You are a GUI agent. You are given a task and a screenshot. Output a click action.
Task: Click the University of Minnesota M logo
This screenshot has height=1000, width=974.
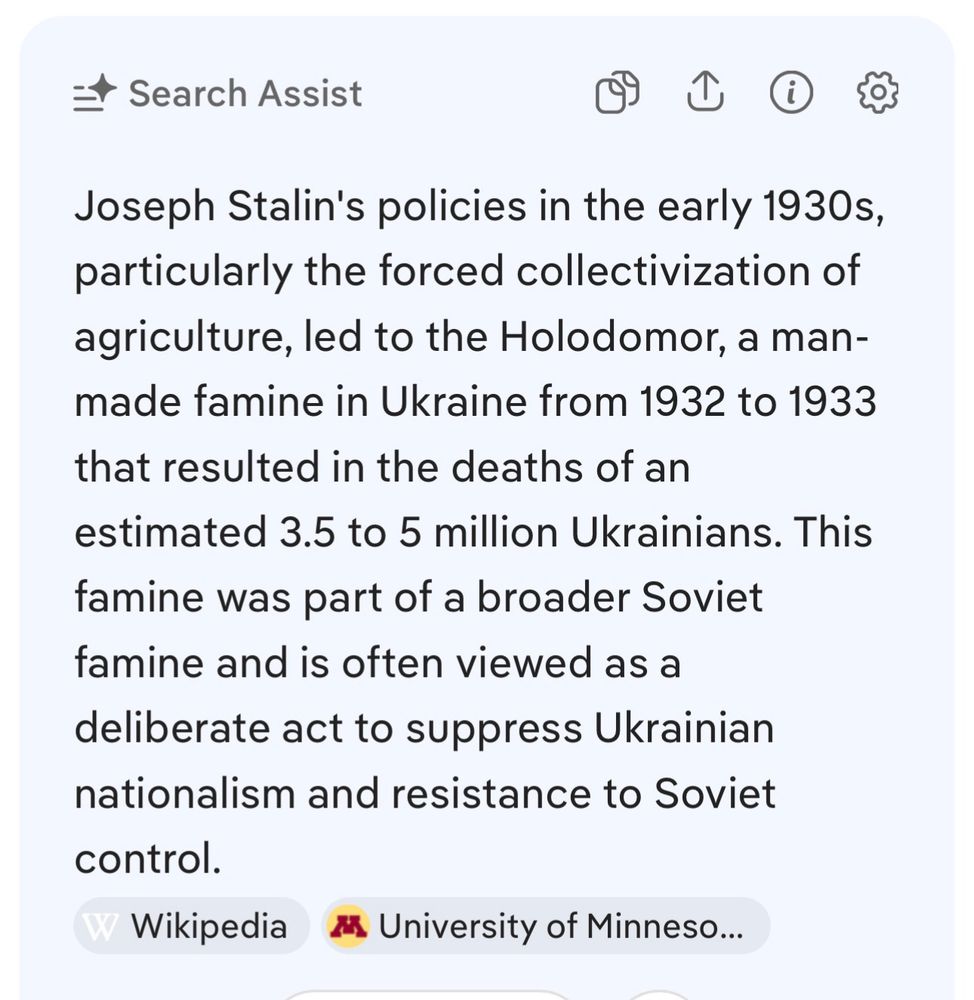click(348, 926)
